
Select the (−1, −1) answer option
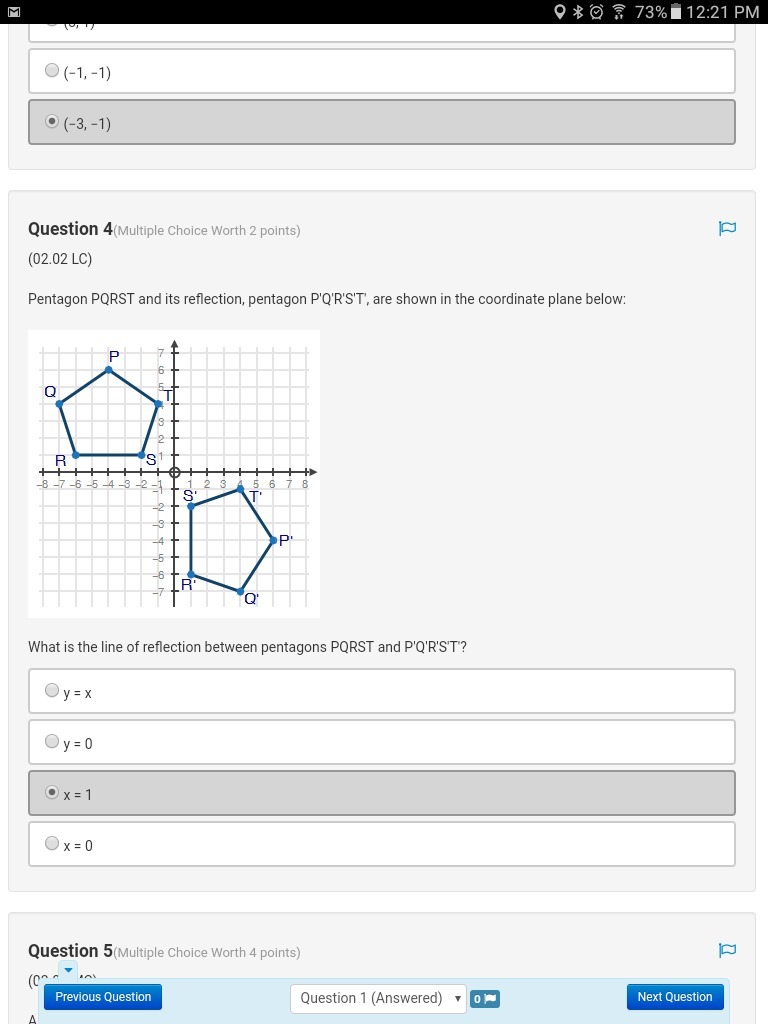[52, 70]
